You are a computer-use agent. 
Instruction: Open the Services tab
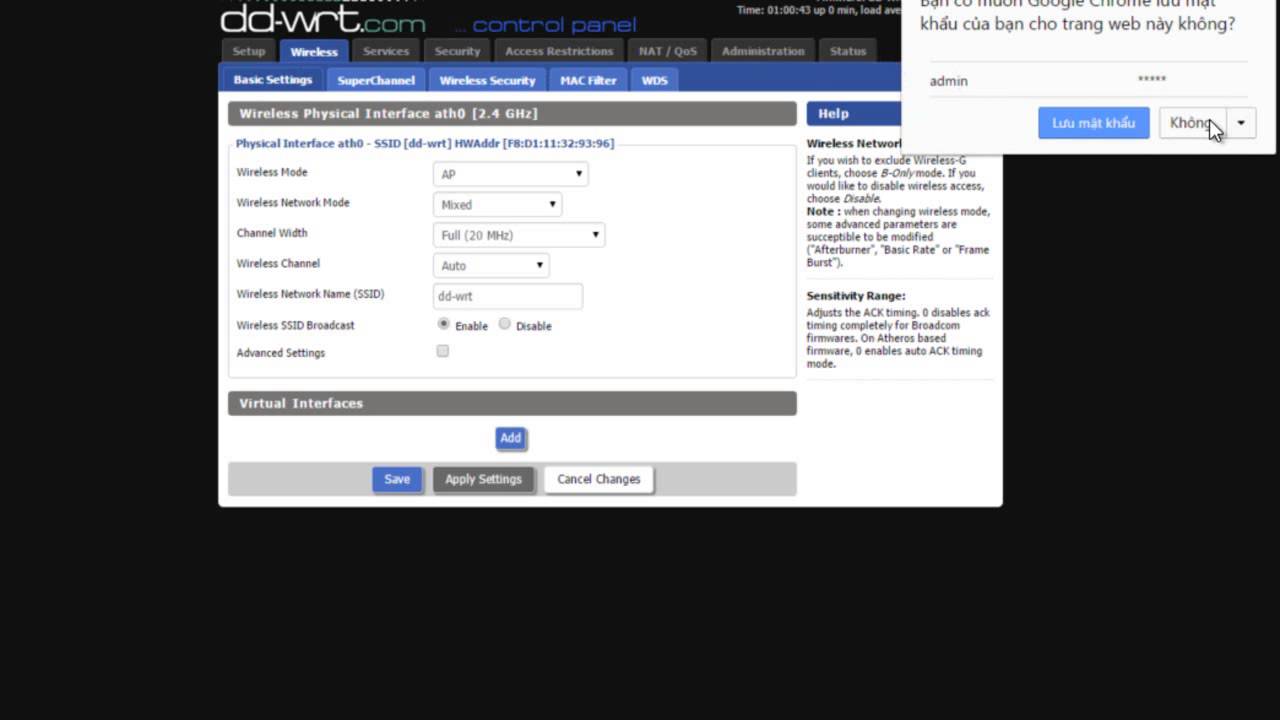click(x=386, y=51)
